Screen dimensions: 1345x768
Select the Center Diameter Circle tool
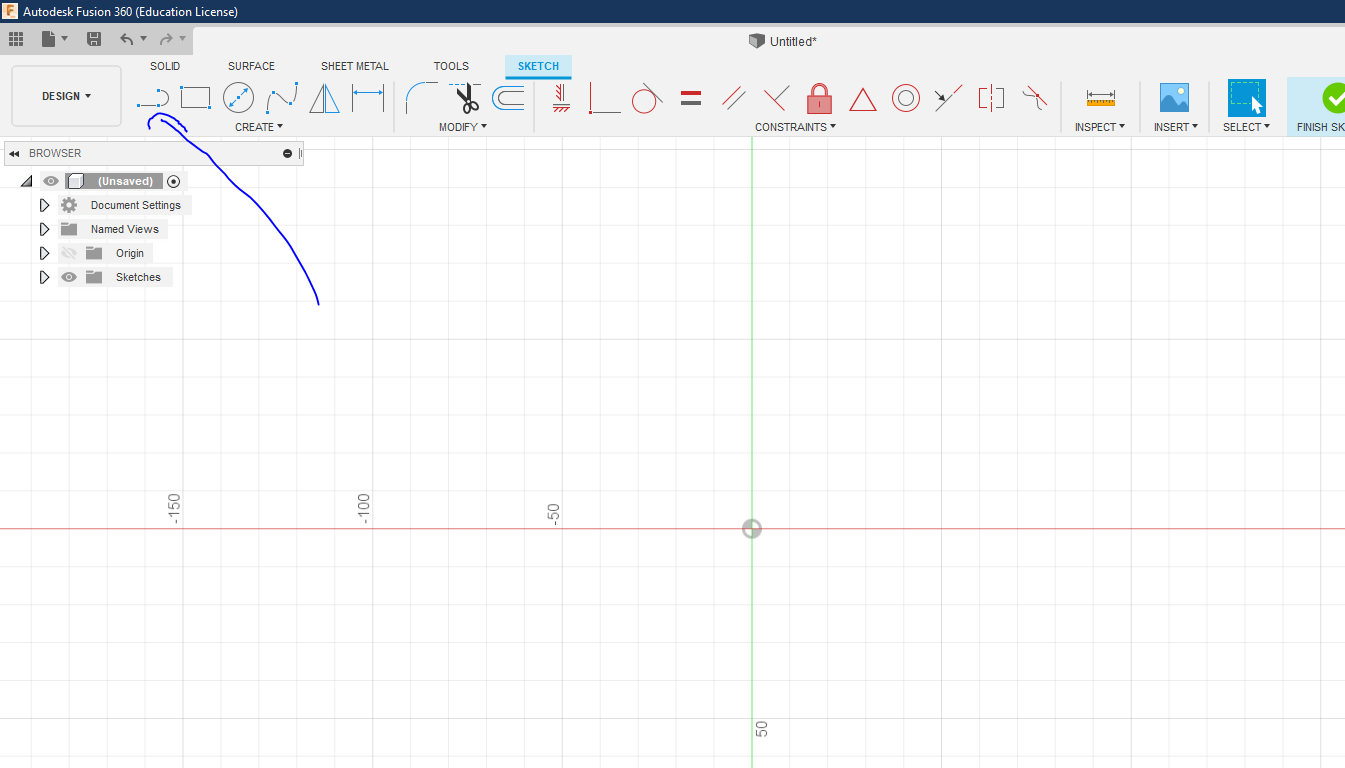pyautogui.click(x=238, y=98)
